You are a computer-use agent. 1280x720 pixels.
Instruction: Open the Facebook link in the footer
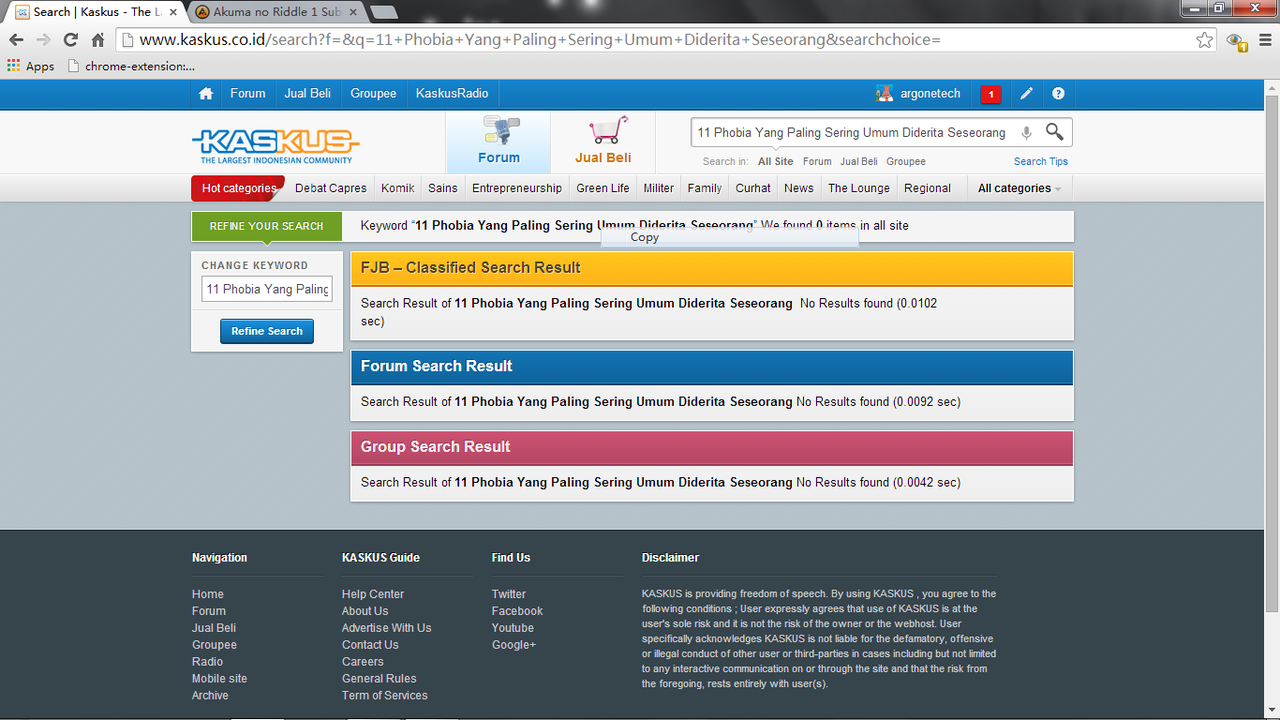point(518,611)
